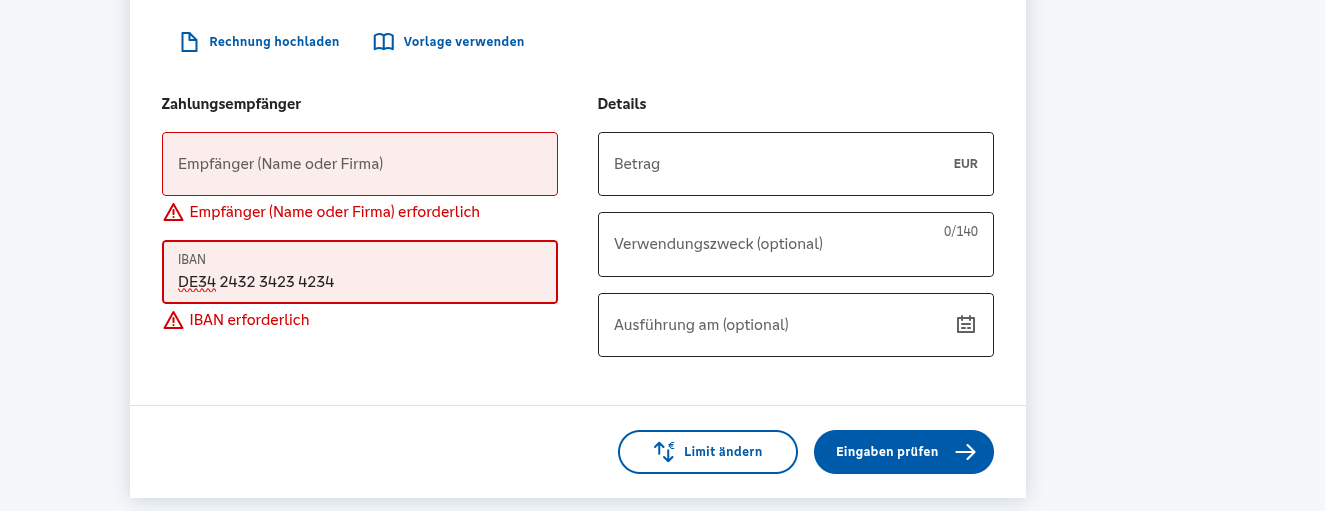Submit with the Eingaben prüfen button label

point(887,452)
